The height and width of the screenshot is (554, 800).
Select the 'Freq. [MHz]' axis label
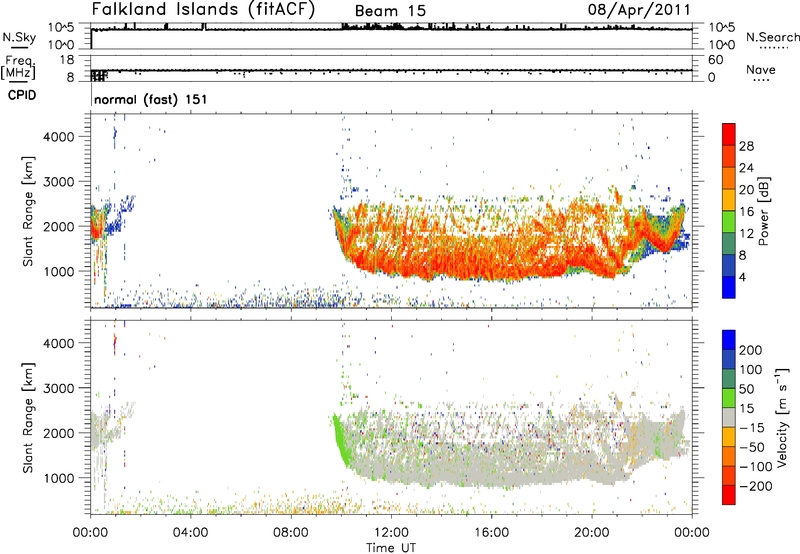coord(18,67)
